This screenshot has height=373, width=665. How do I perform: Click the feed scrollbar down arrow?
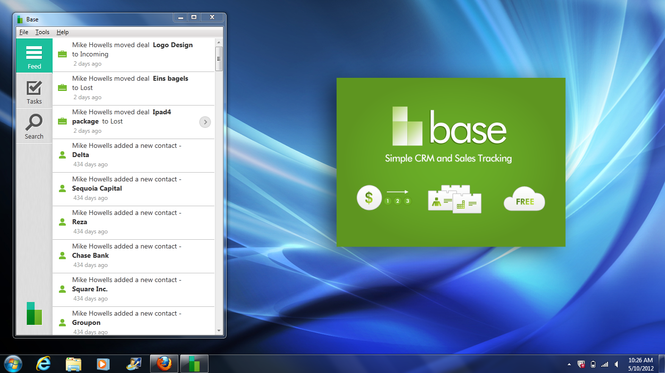tap(219, 331)
